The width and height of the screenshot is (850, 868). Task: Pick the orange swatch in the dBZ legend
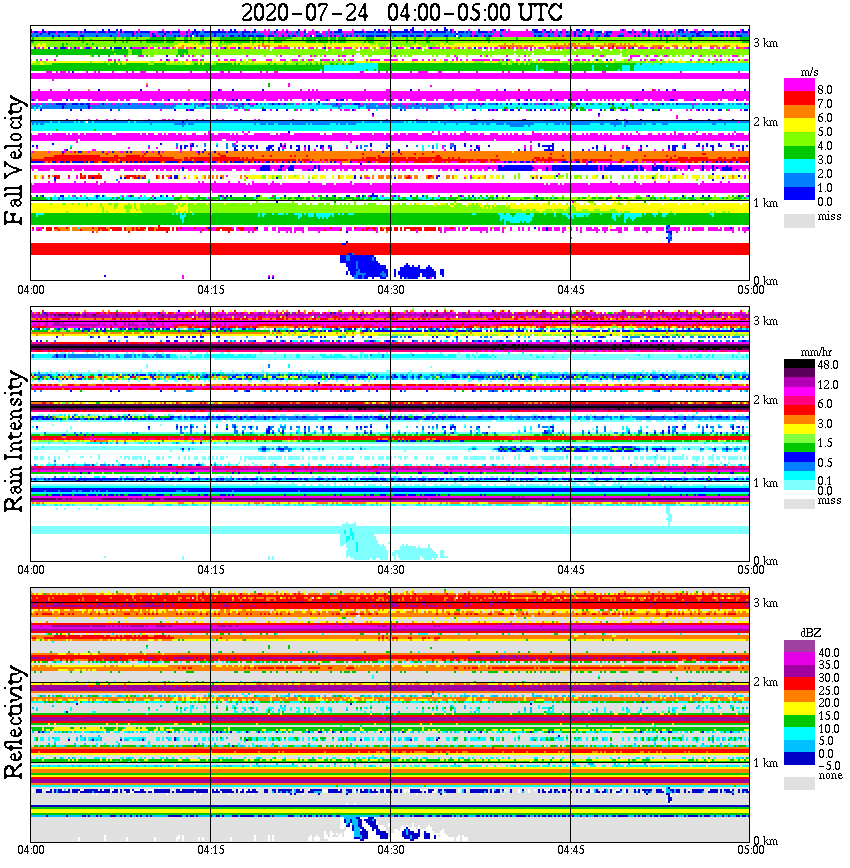(x=799, y=696)
